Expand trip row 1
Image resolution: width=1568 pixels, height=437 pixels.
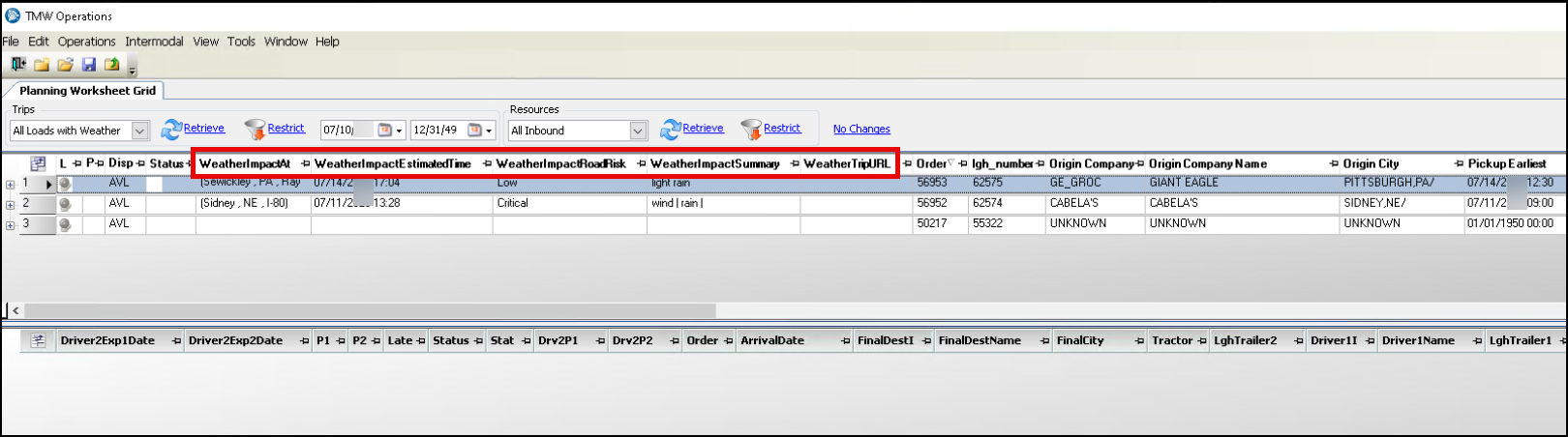[x=10, y=184]
